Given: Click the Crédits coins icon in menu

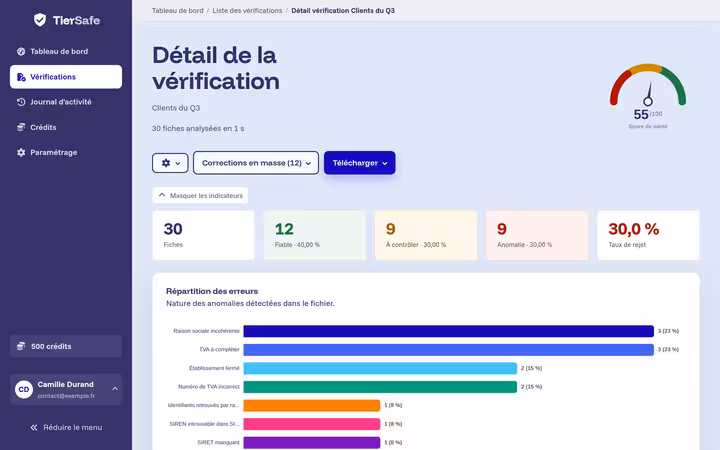Looking at the screenshot, I should pyautogui.click(x=21, y=127).
